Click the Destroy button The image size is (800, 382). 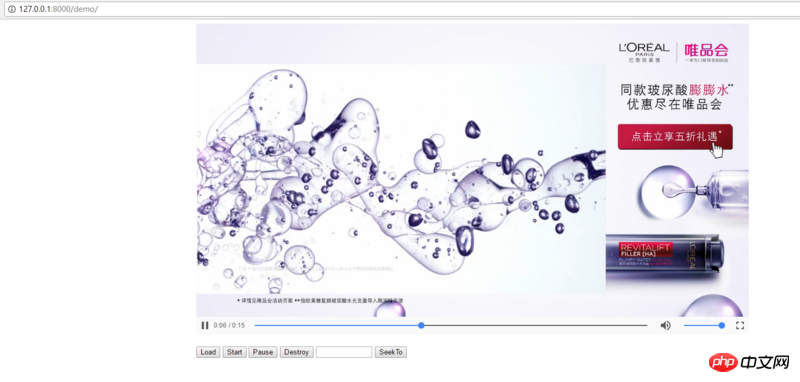(296, 352)
